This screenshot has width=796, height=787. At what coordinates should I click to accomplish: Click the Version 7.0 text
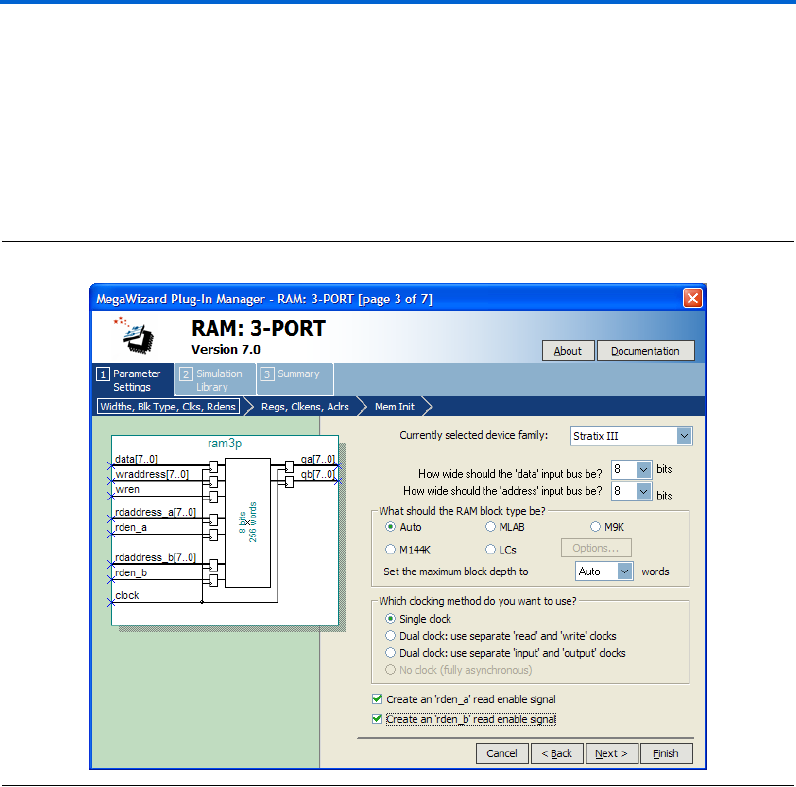coord(226,350)
